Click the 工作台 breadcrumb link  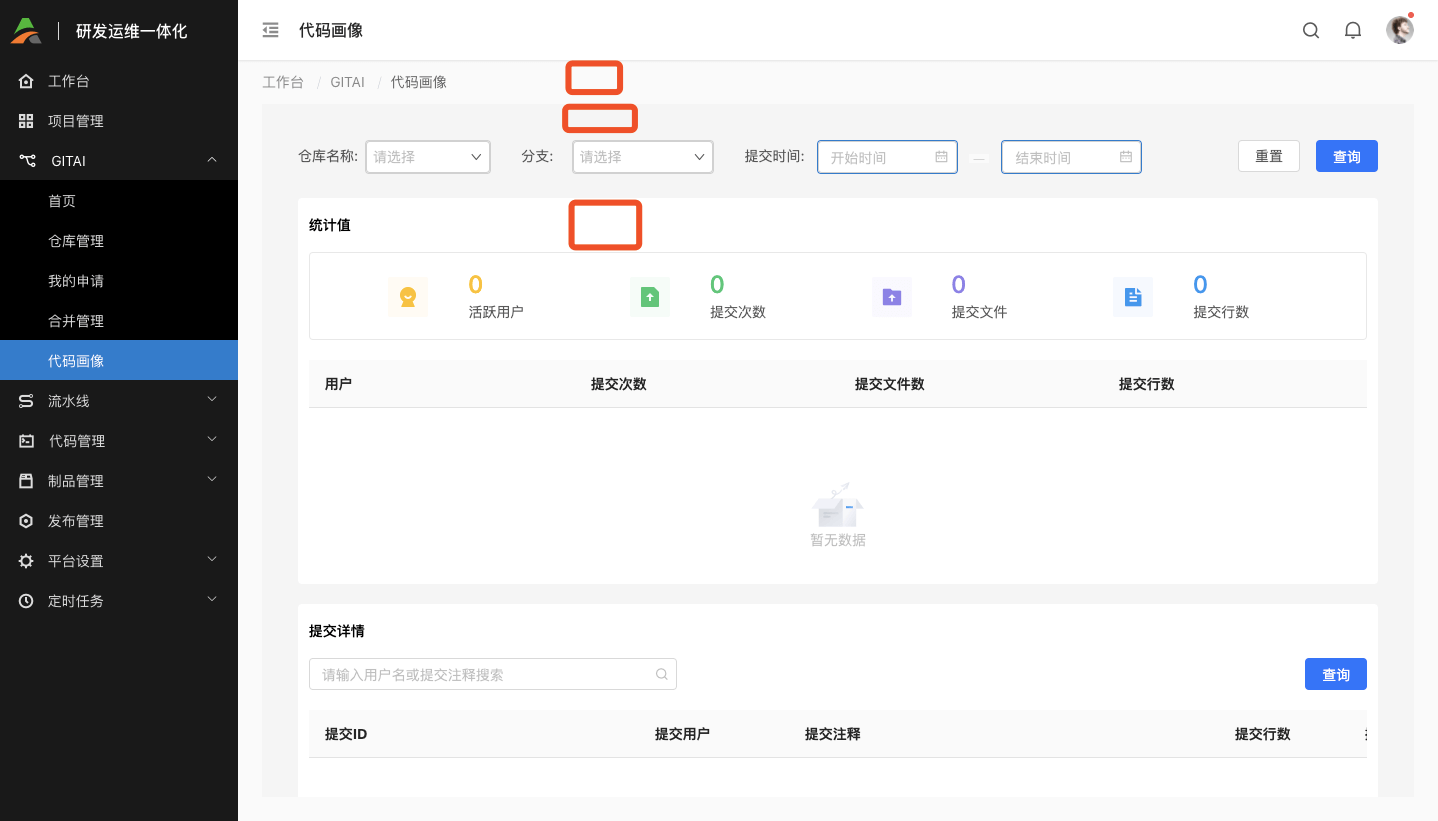click(x=283, y=82)
